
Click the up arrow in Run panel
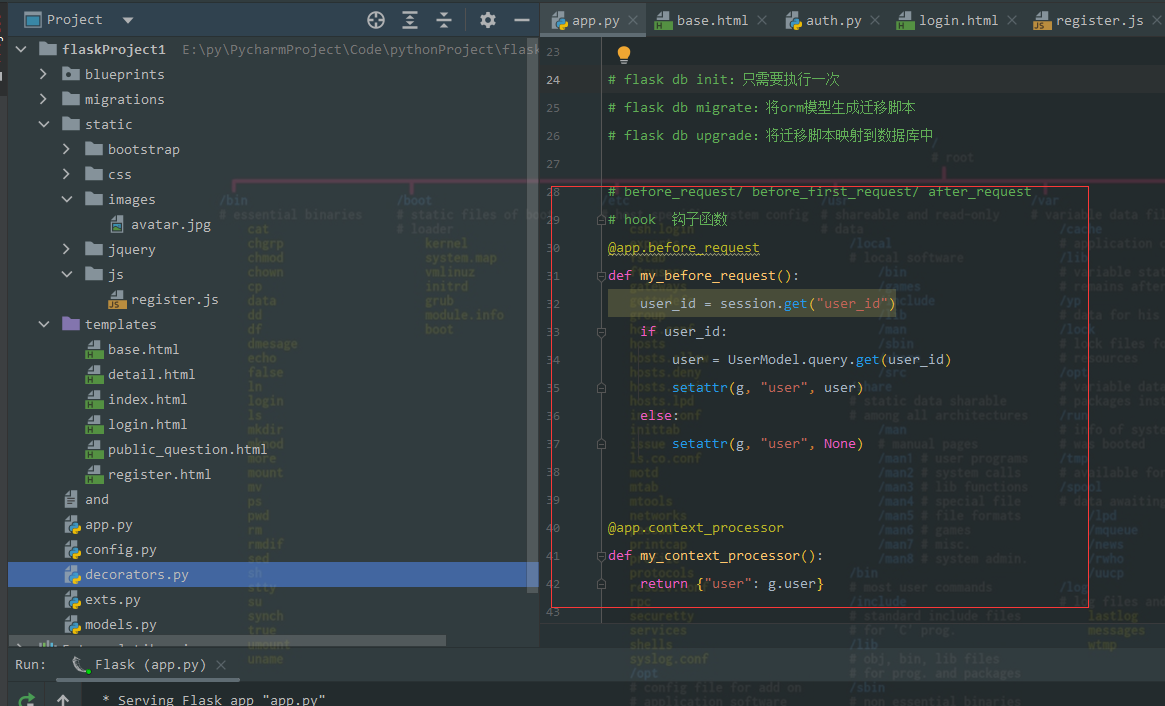point(63,699)
